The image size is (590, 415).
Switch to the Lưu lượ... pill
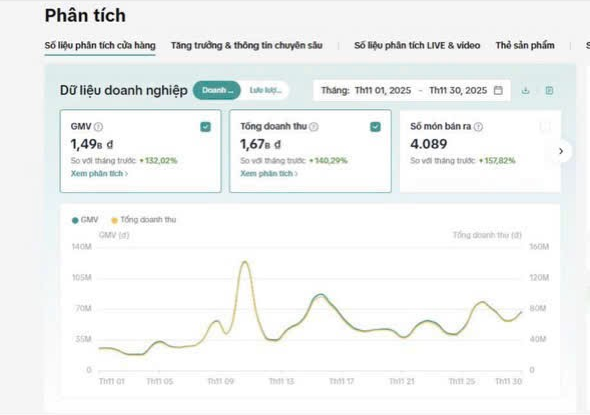click(x=265, y=90)
